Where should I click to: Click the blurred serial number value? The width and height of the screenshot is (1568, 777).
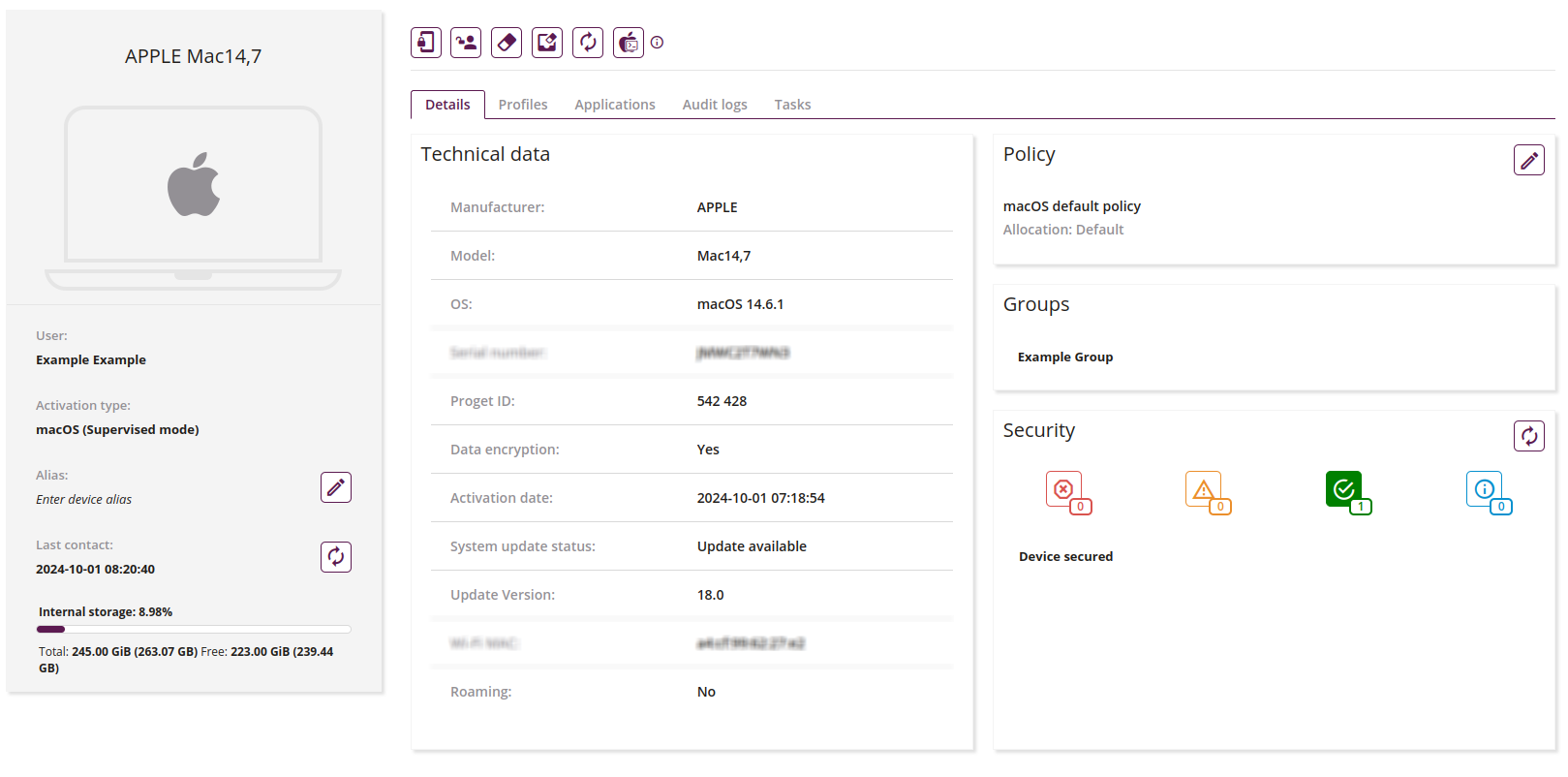click(x=743, y=353)
